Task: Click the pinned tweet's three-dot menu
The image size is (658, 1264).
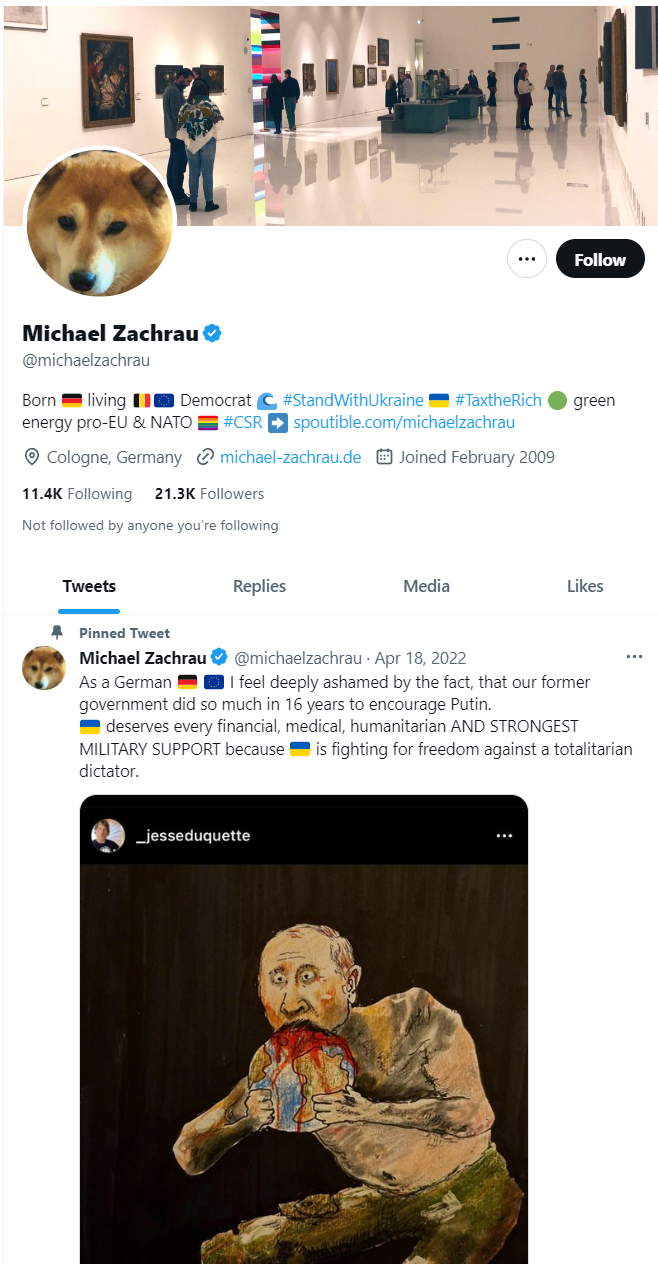Action: pos(634,657)
